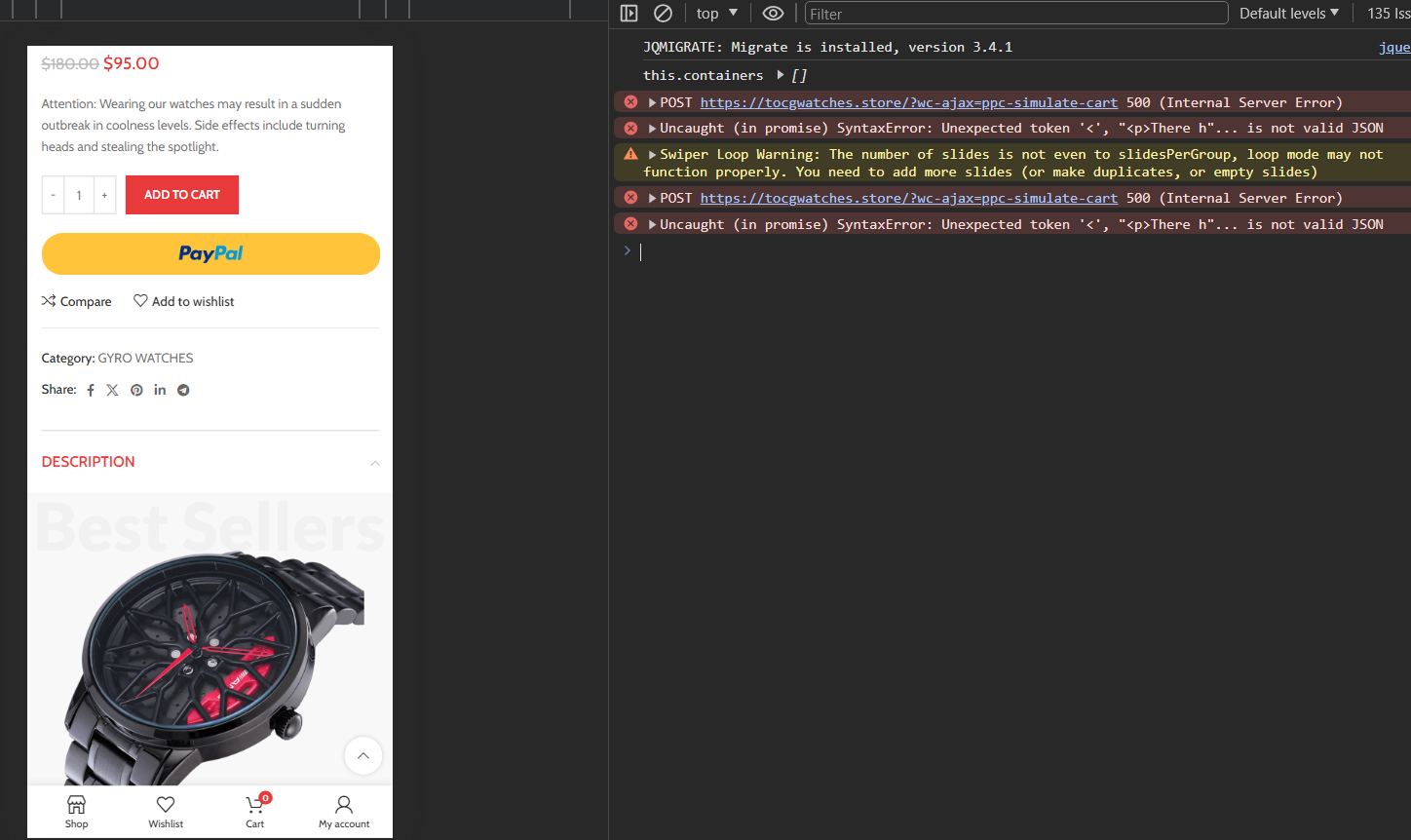Open the 'top' JavaScript context dropdown
This screenshot has width=1411, height=840.
(717, 14)
